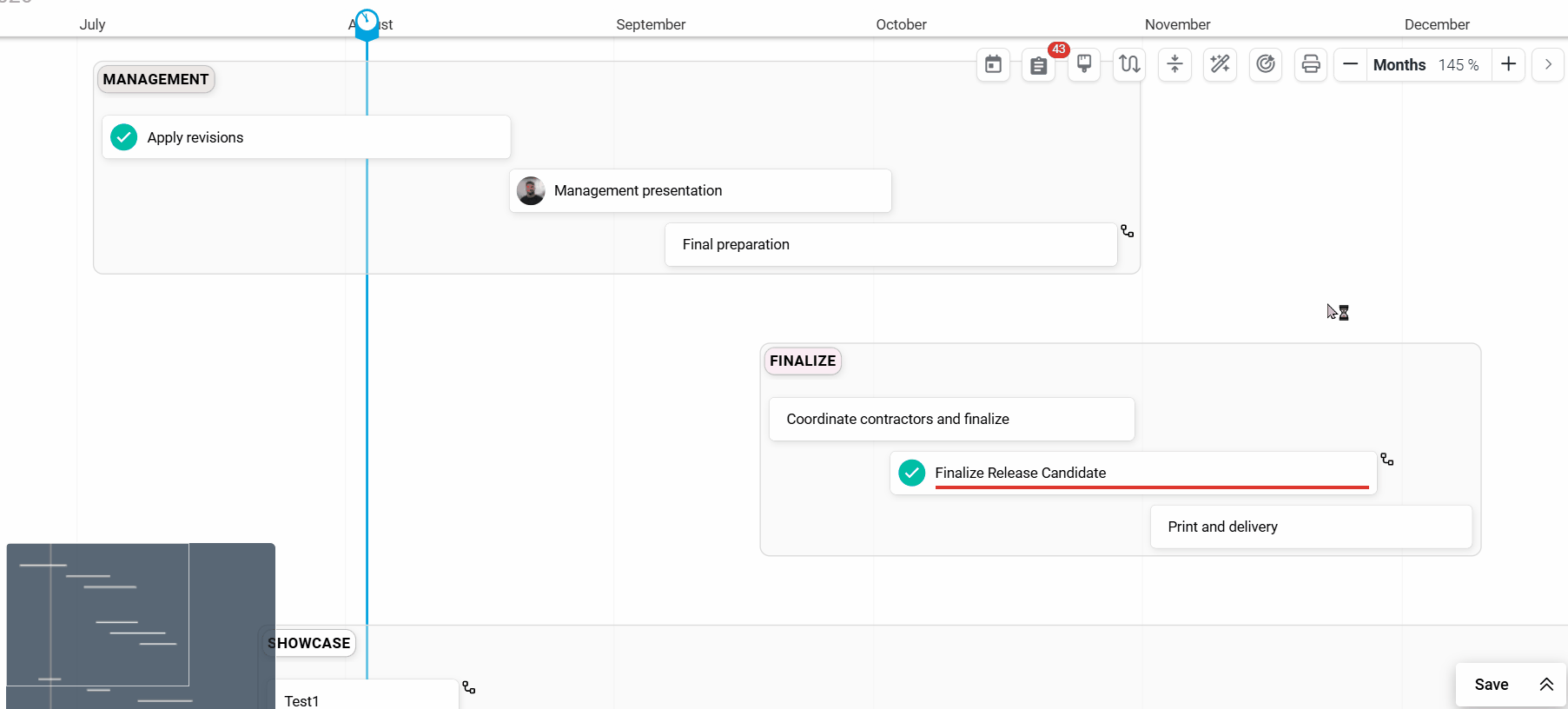The image size is (1568, 709).
Task: Click the assignee avatar on Management presentation
Action: [531, 190]
